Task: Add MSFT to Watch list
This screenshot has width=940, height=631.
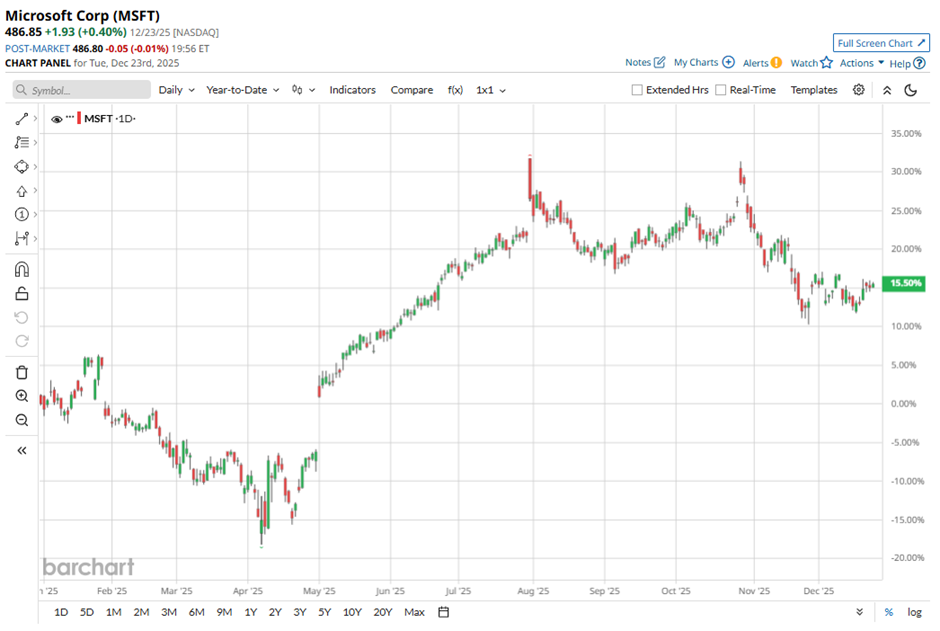Action: tap(811, 63)
